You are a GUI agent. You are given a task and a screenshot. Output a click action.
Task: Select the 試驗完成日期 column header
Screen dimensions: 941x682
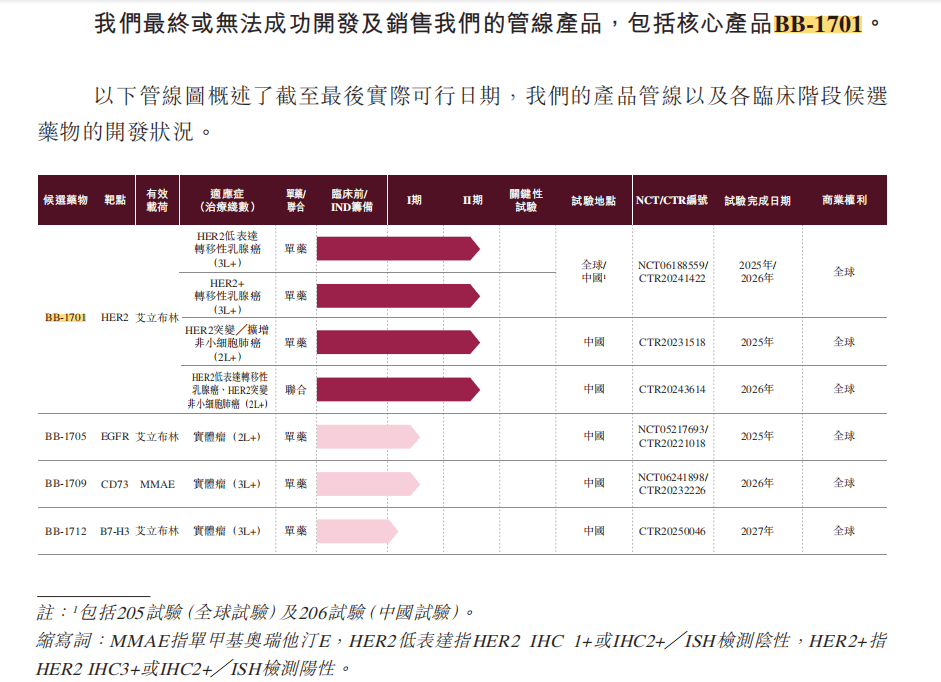coord(757,200)
